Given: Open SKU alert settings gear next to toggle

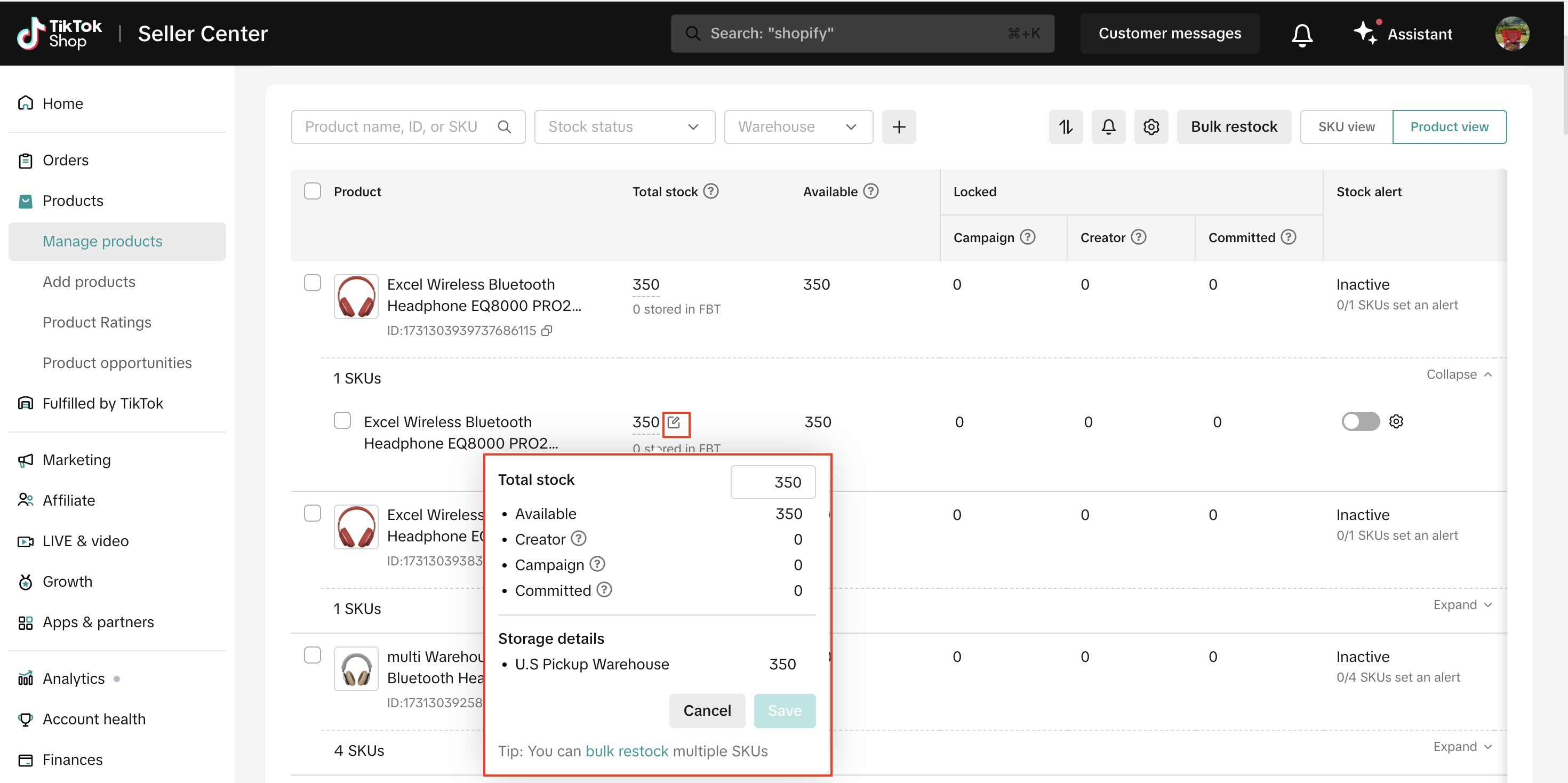Looking at the screenshot, I should point(1396,421).
